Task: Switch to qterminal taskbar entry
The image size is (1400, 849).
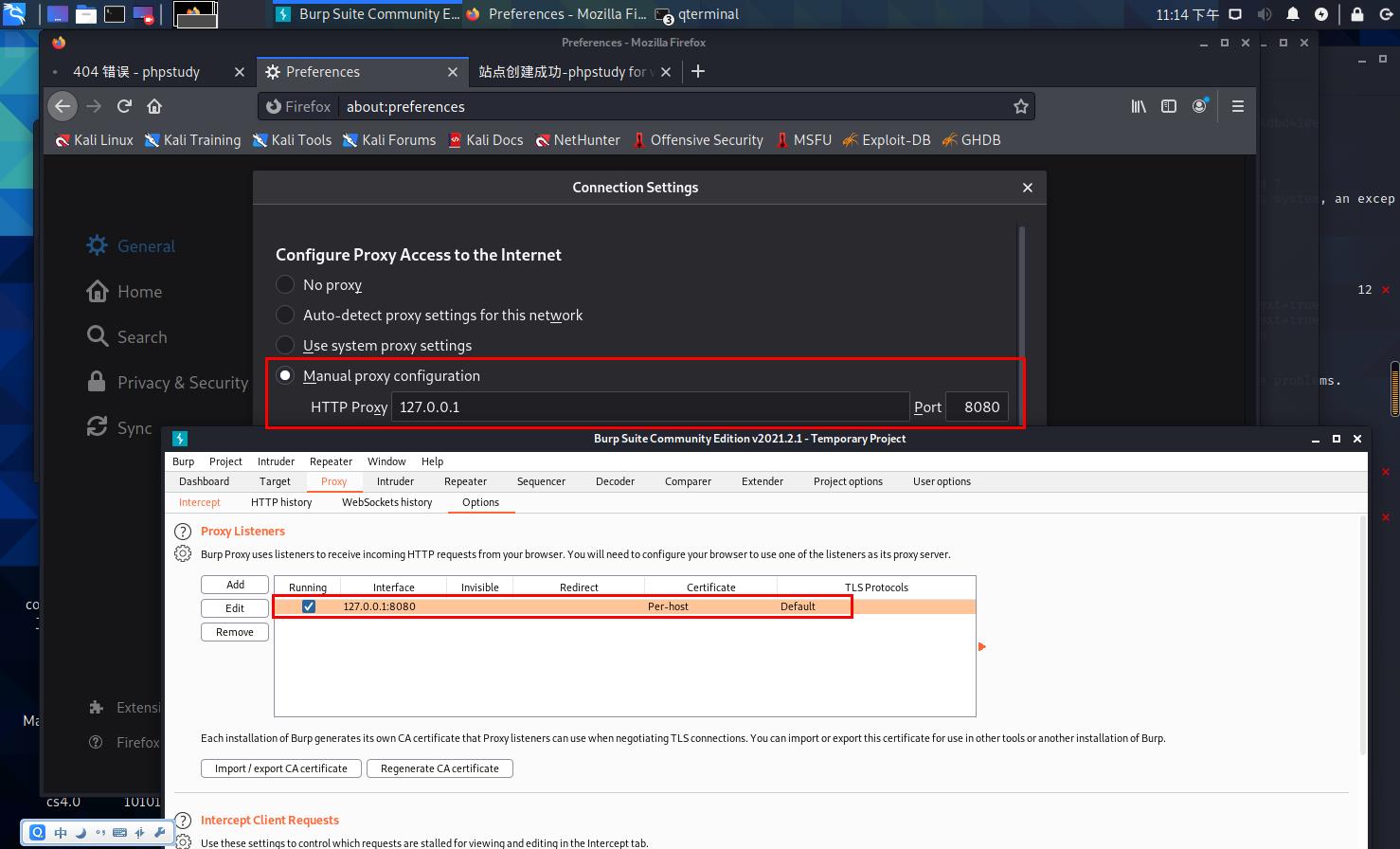Action: [x=697, y=14]
